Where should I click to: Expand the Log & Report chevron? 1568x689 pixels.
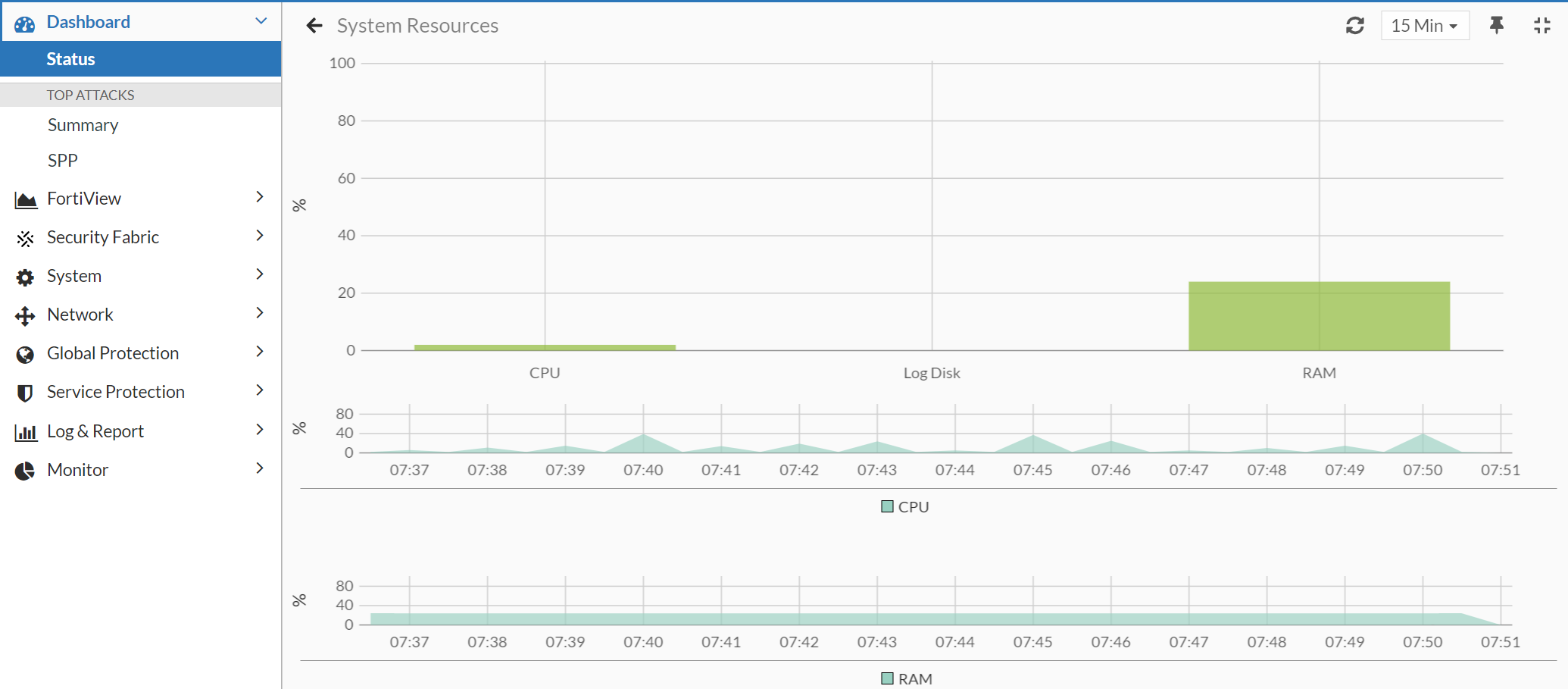260,430
